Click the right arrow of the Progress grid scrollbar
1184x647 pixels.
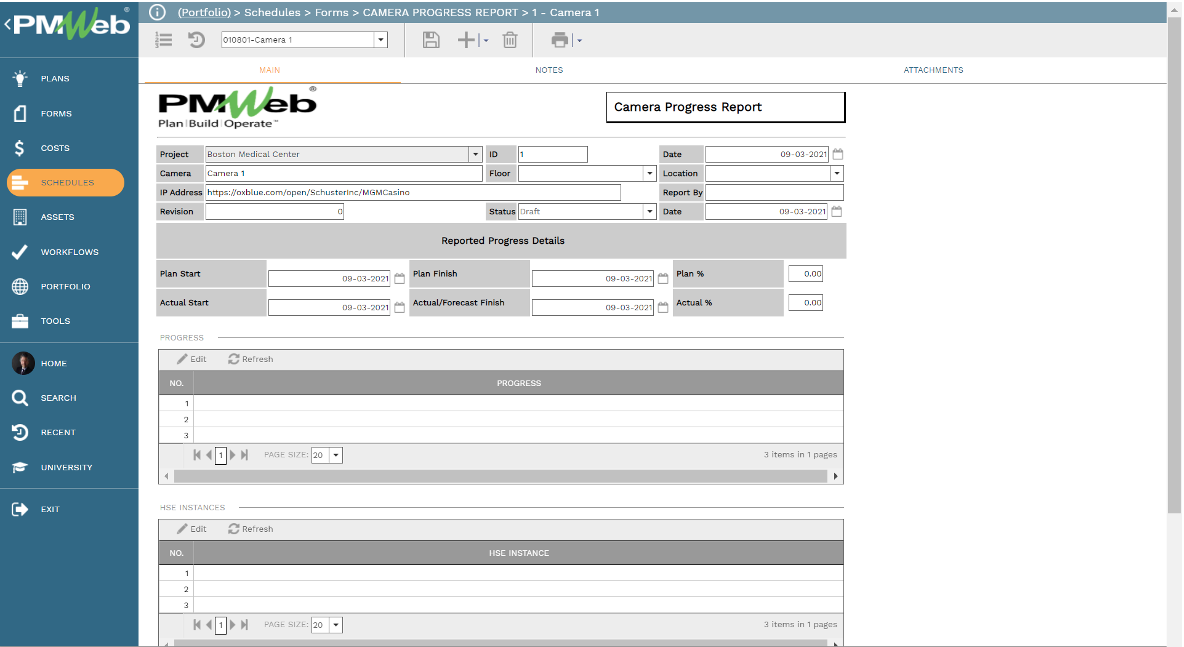835,476
